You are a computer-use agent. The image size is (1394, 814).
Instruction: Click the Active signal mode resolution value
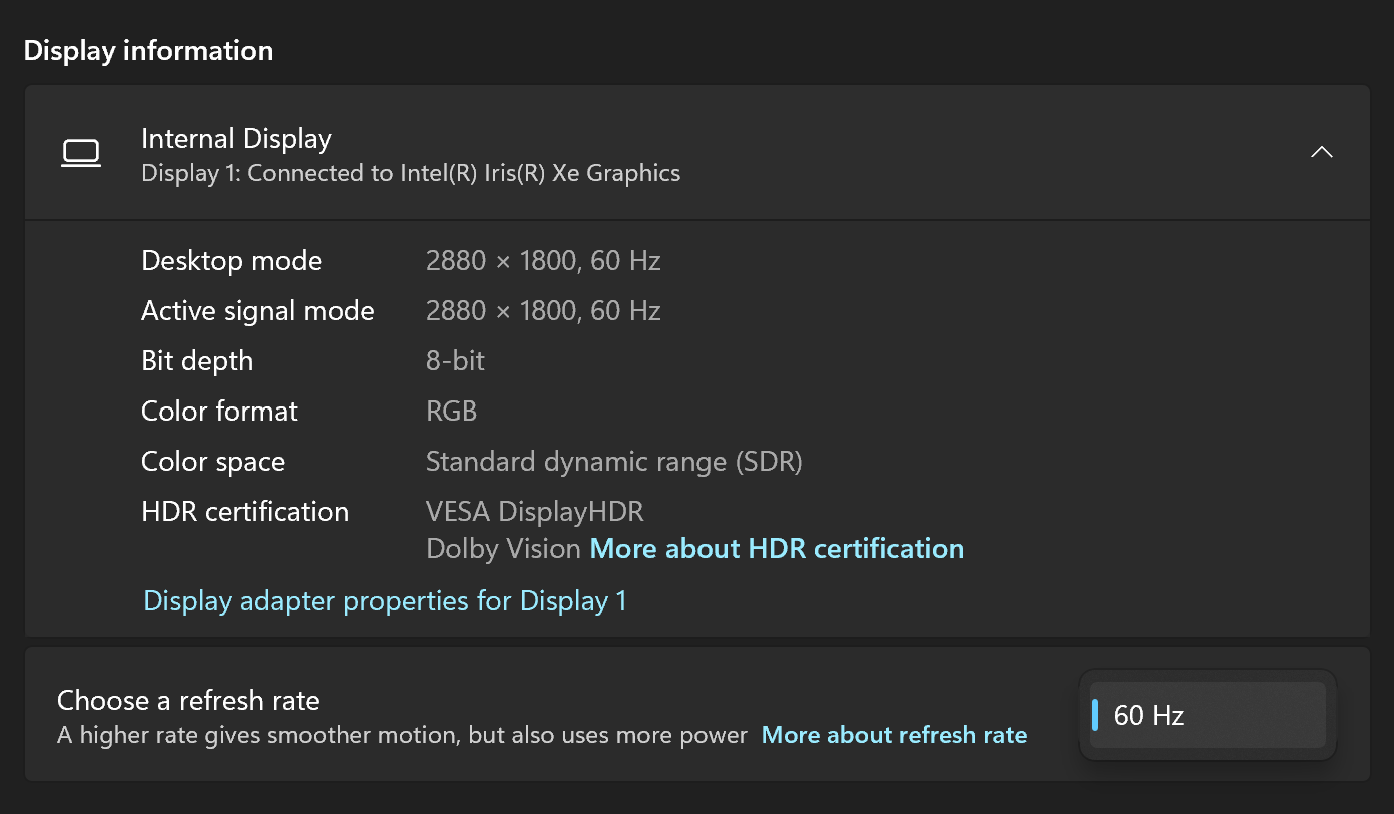click(x=542, y=311)
